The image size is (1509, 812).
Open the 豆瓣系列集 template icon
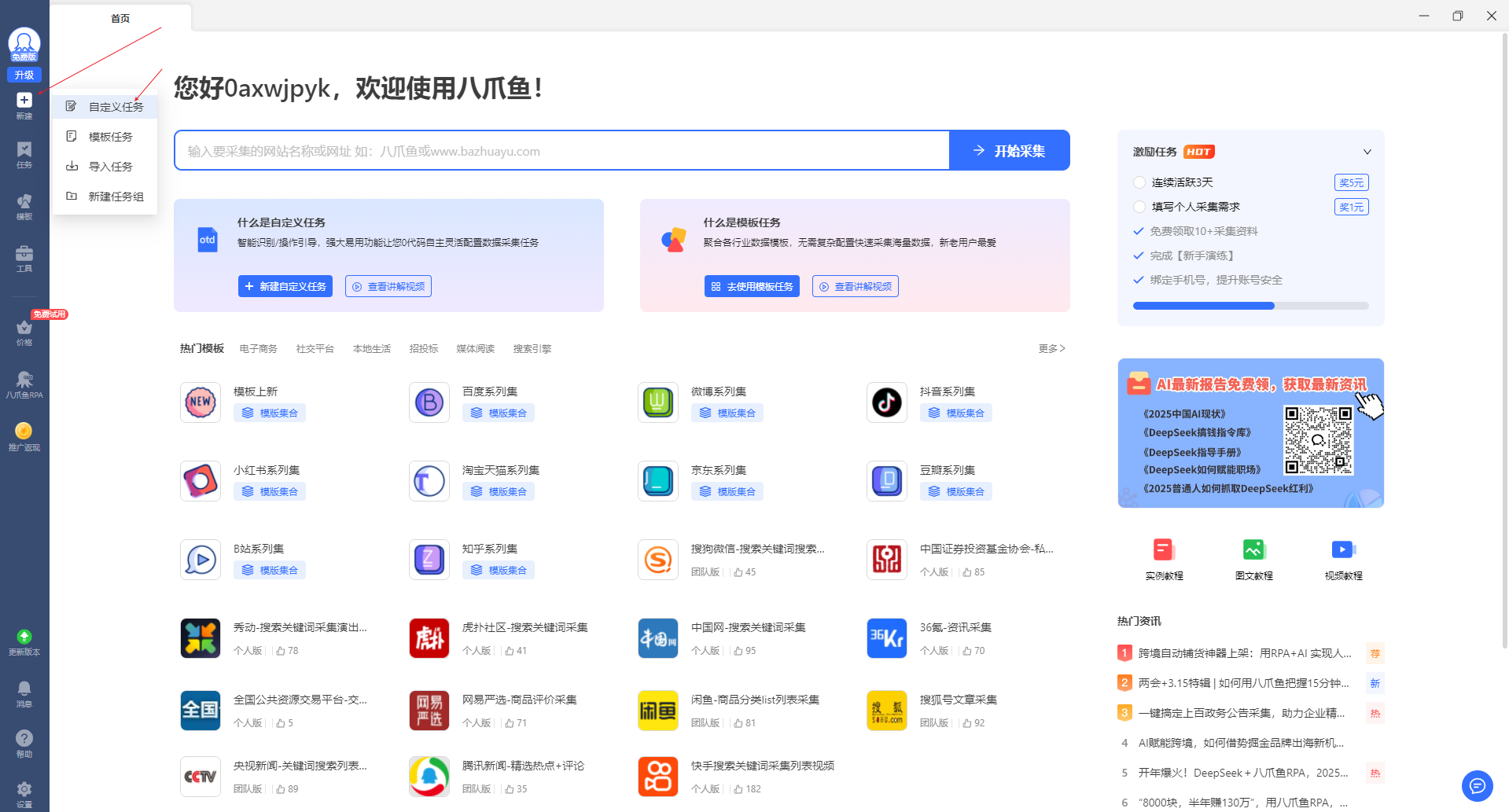[887, 481]
